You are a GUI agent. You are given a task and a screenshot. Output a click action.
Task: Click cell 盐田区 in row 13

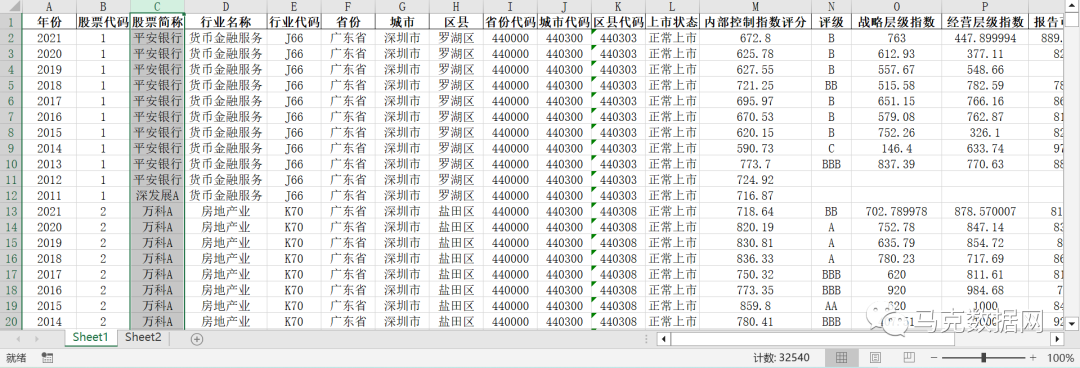tap(456, 212)
